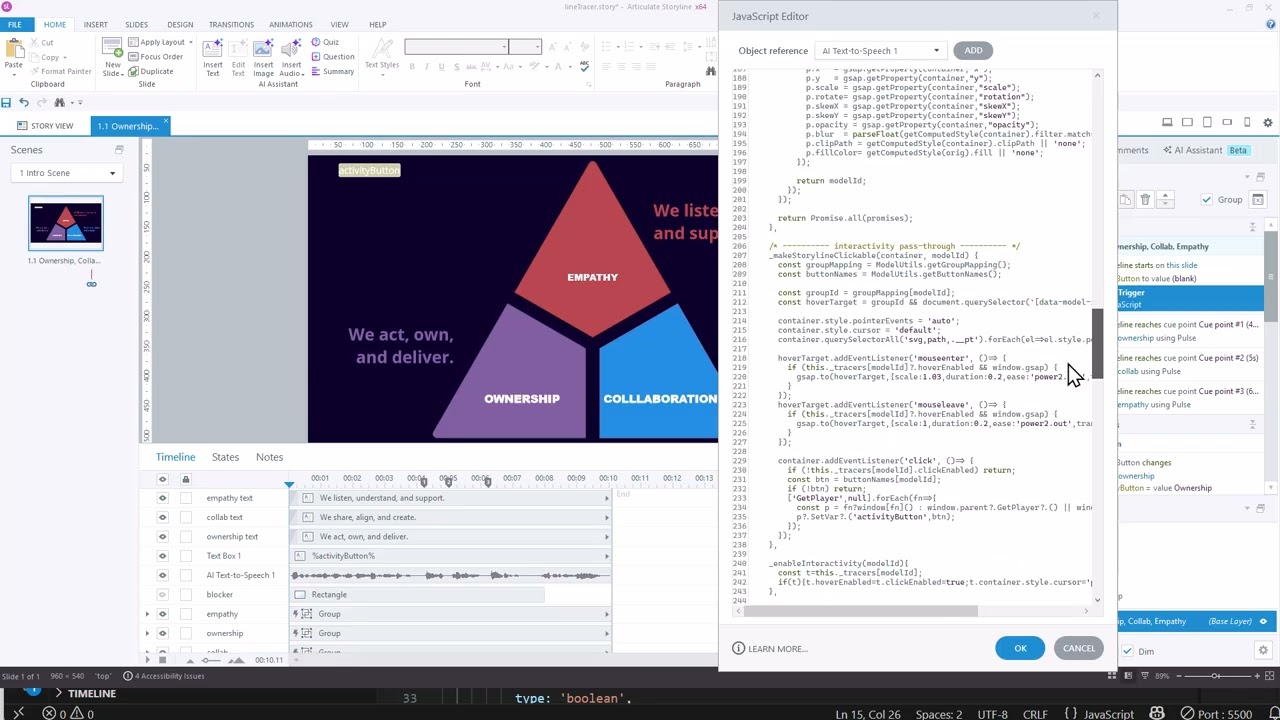This screenshot has width=1280, height=720.
Task: Click the timeline lock-all padlock icon
Action: (x=185, y=480)
